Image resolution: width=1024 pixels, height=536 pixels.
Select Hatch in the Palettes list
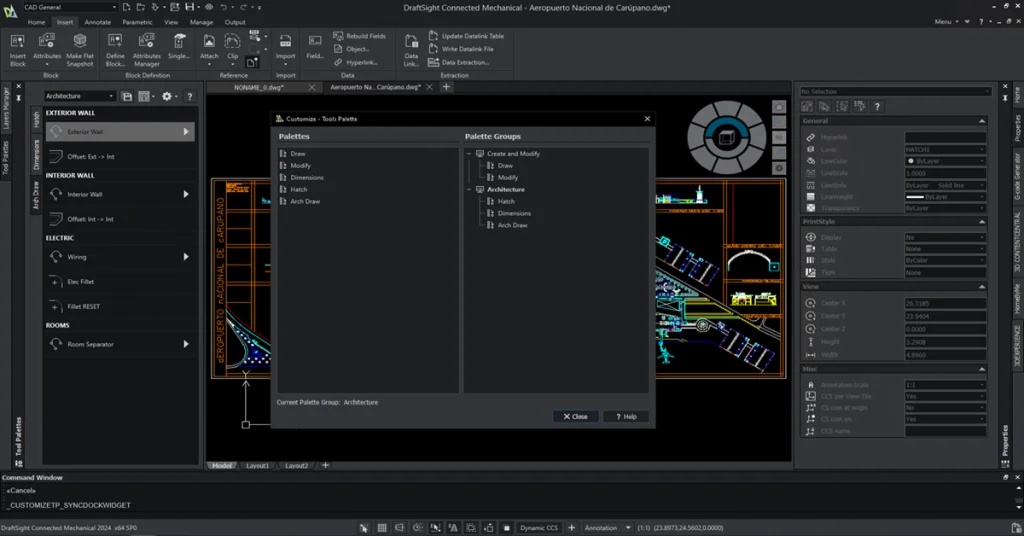[299, 189]
